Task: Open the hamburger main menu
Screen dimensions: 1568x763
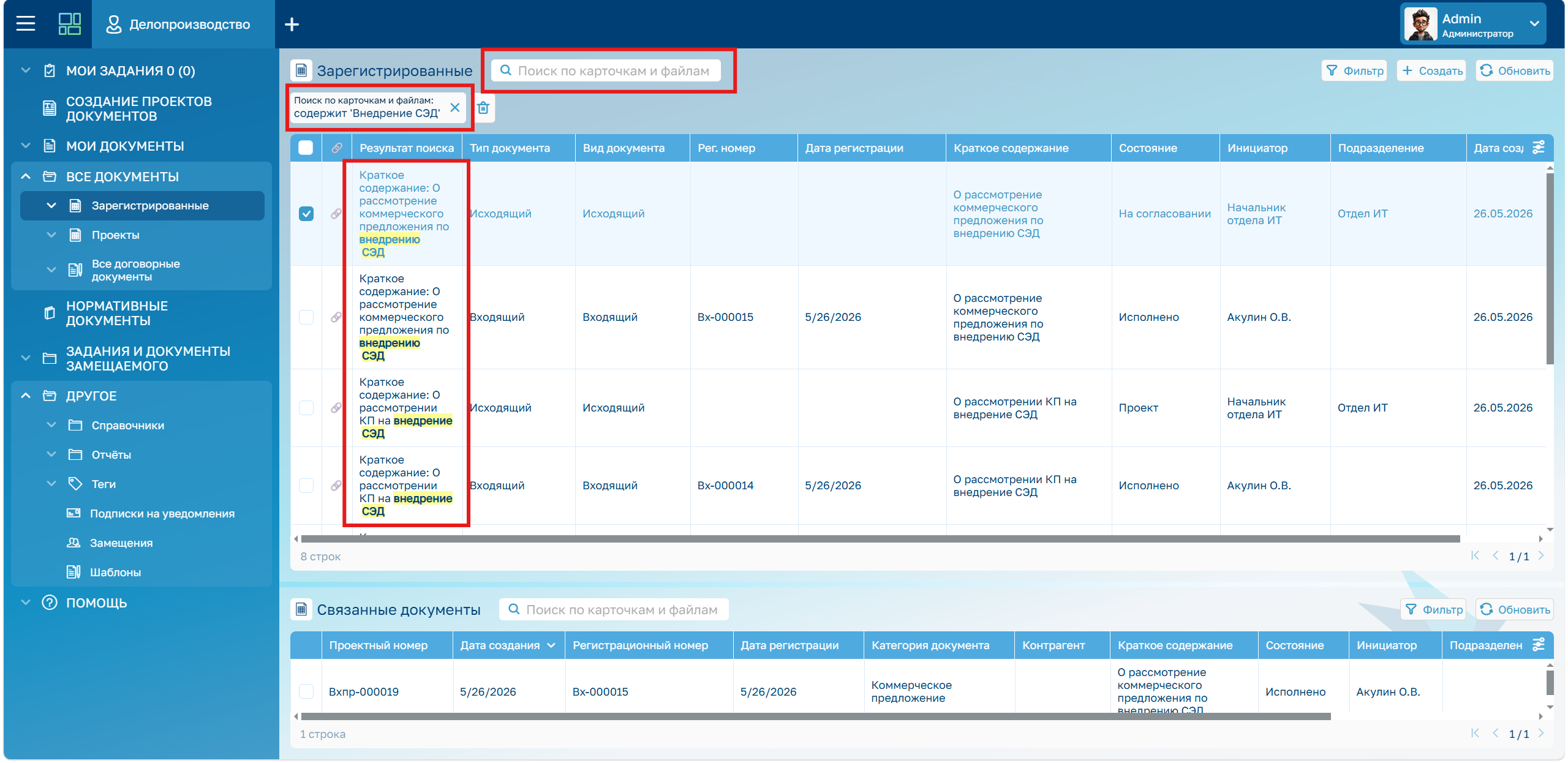Action: coord(26,24)
